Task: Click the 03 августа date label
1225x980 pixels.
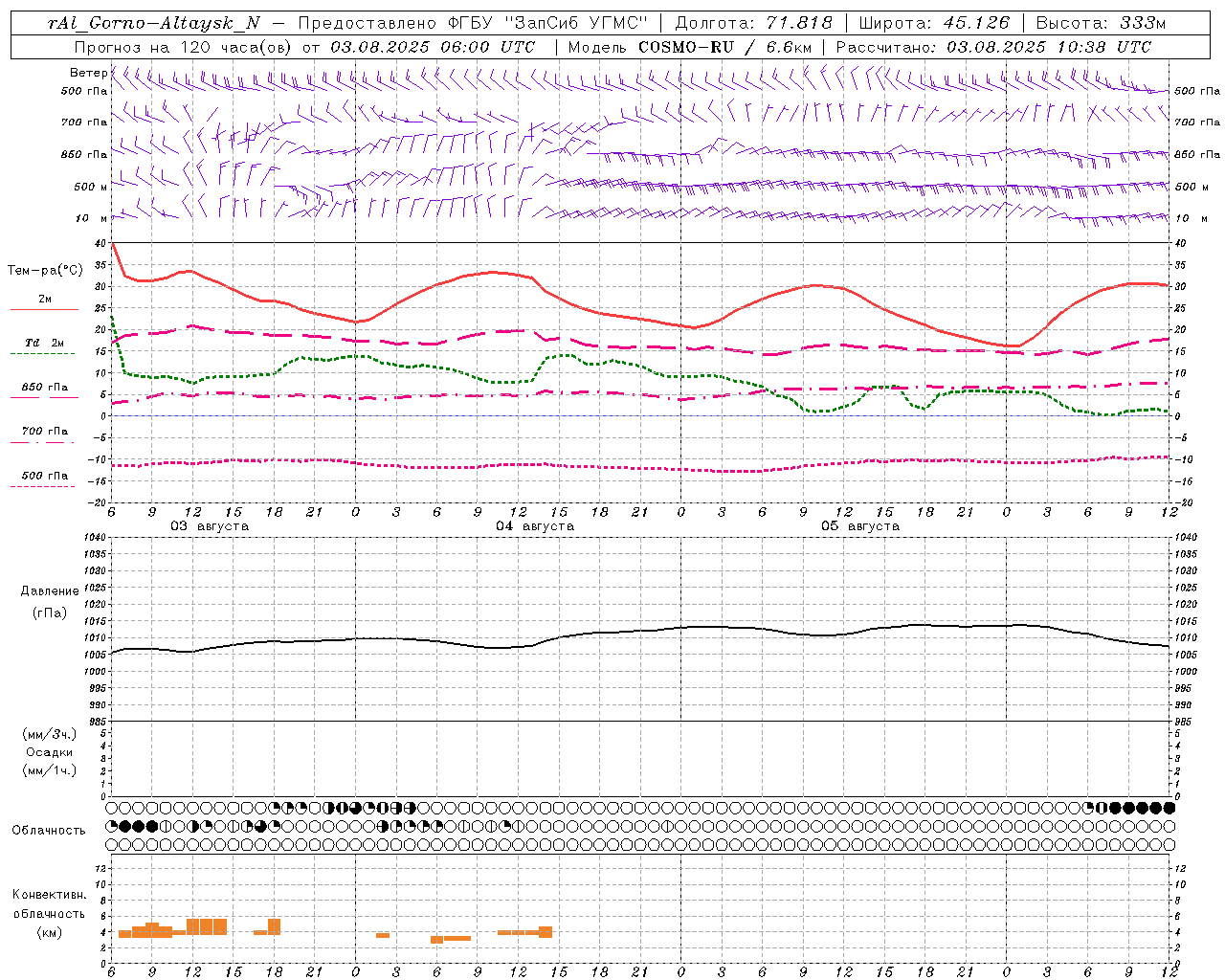Action: coord(210,526)
